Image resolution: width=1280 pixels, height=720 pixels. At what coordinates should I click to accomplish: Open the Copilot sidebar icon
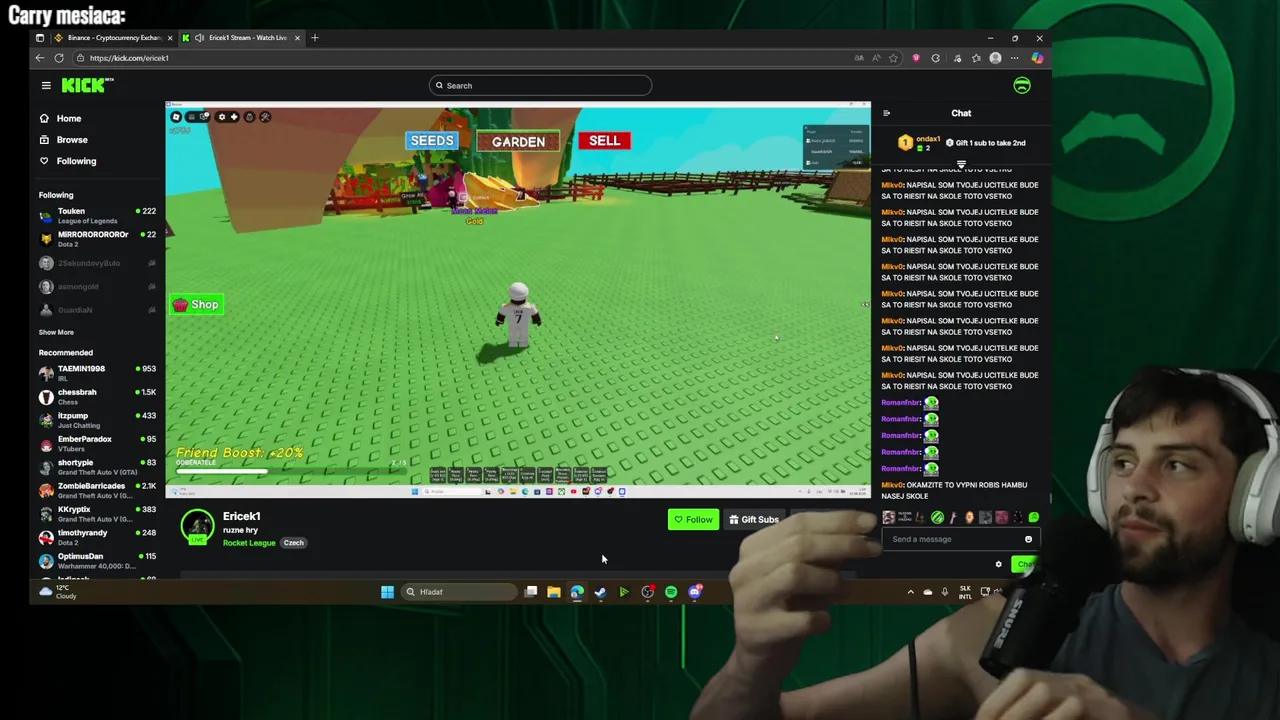coord(1037,58)
